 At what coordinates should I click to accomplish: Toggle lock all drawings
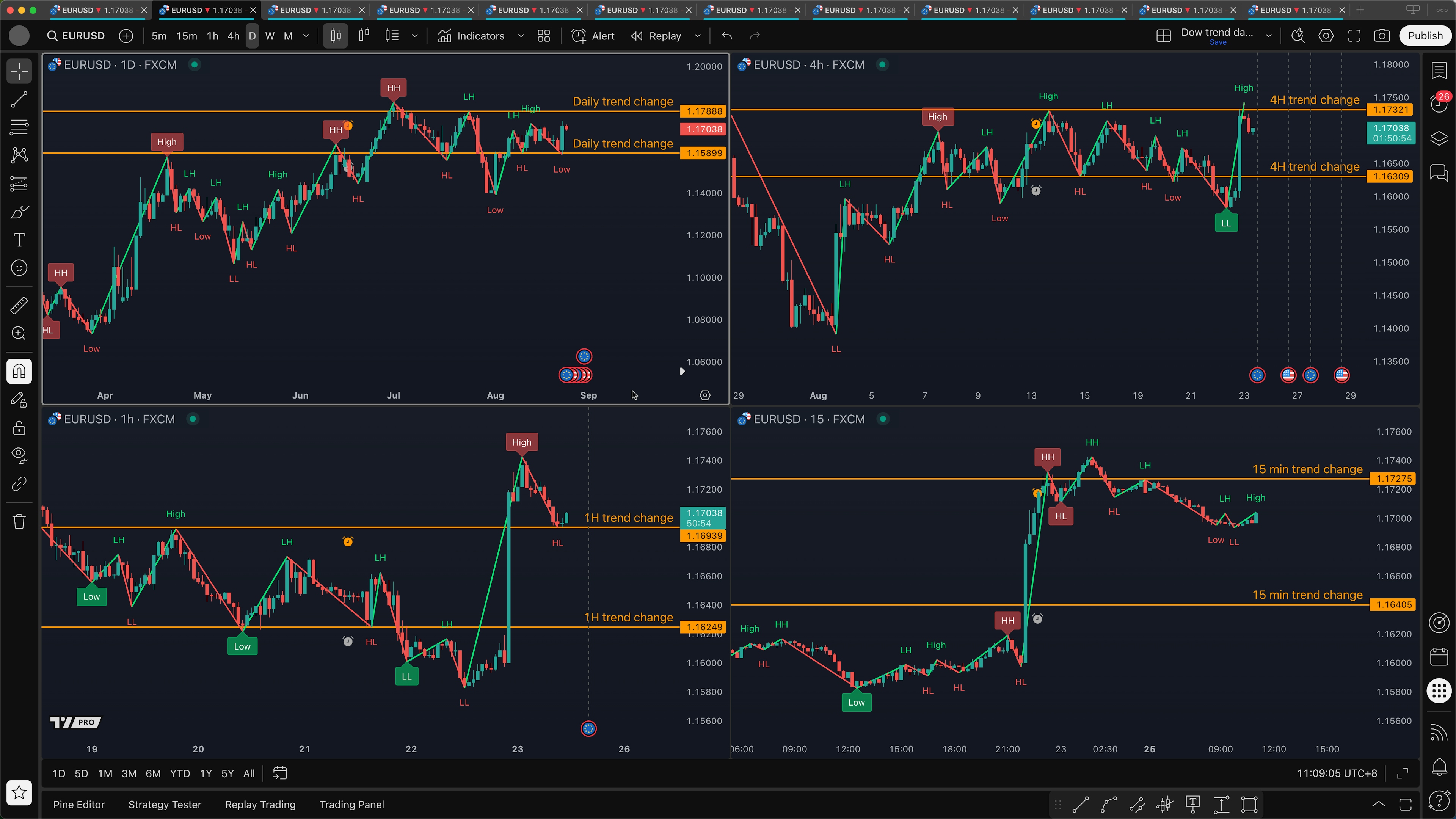click(19, 427)
